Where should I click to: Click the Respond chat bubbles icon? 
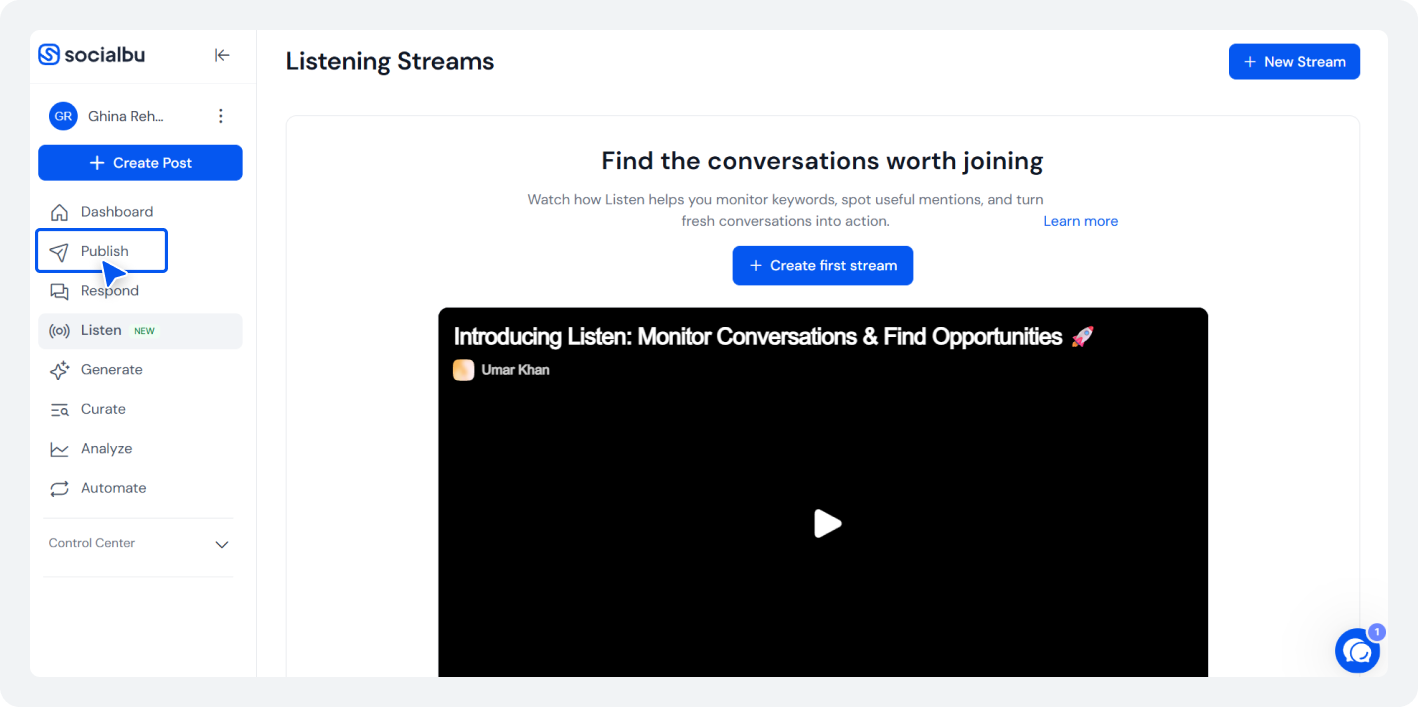pyautogui.click(x=60, y=291)
